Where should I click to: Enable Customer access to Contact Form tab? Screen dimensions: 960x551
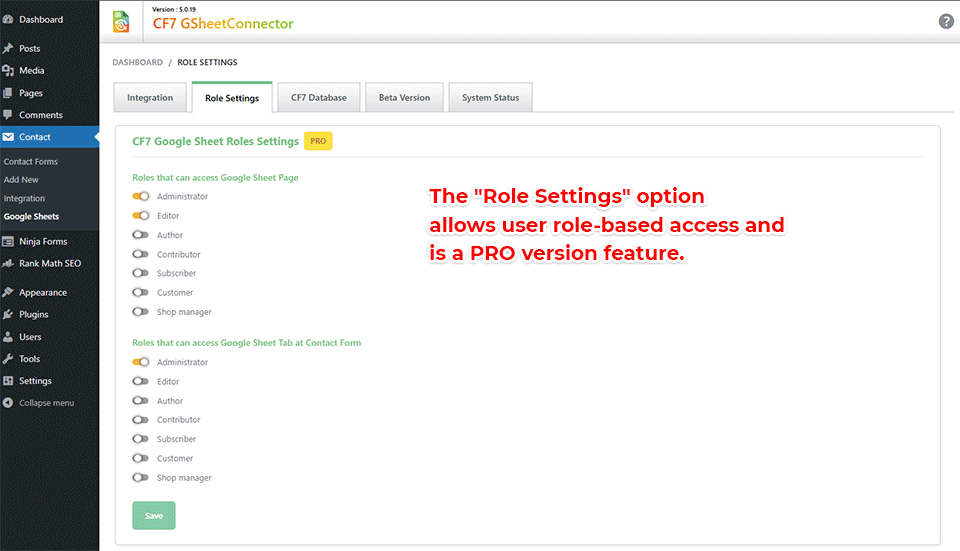tap(141, 458)
